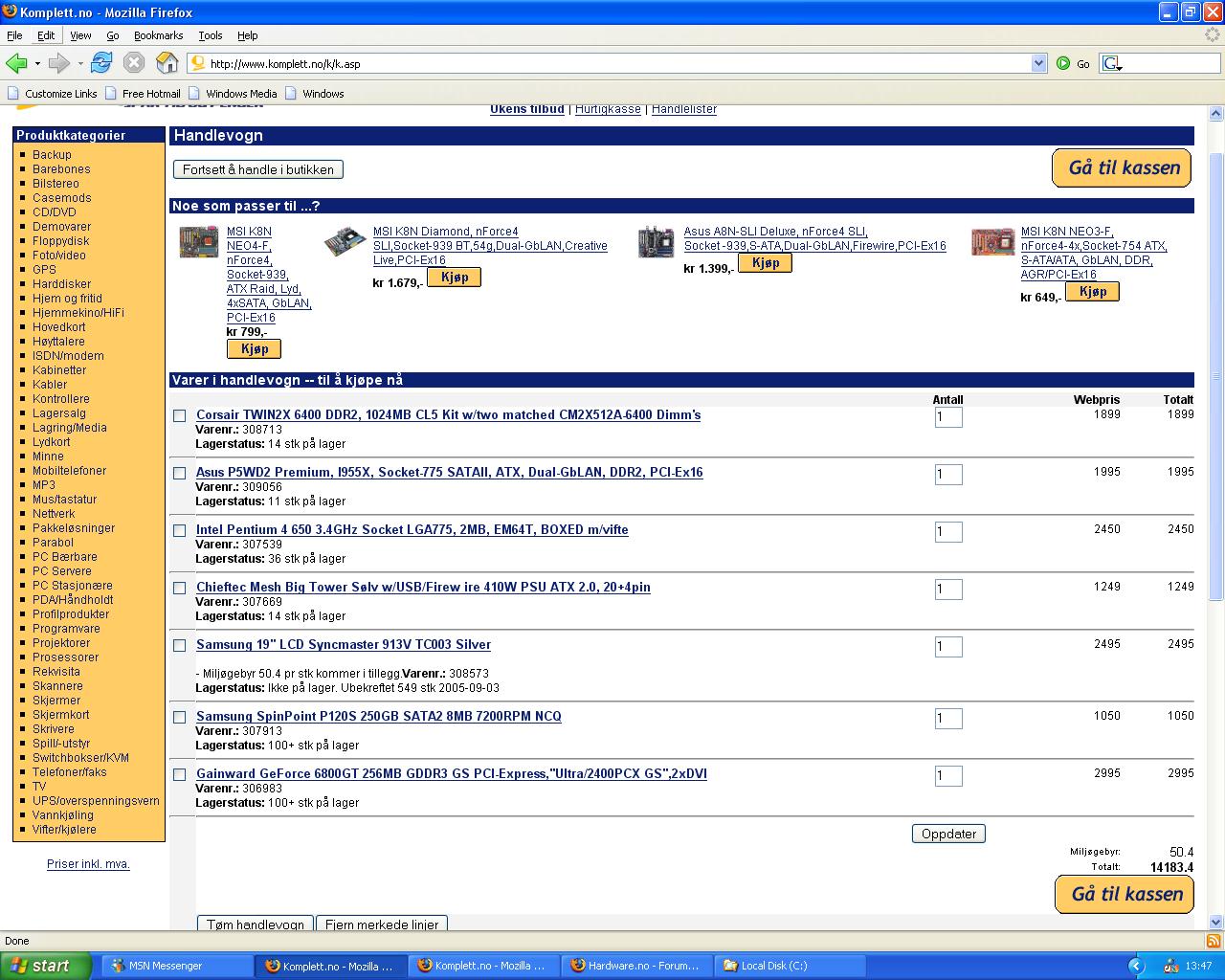Open the Edit menu
1225x980 pixels.
point(46,35)
